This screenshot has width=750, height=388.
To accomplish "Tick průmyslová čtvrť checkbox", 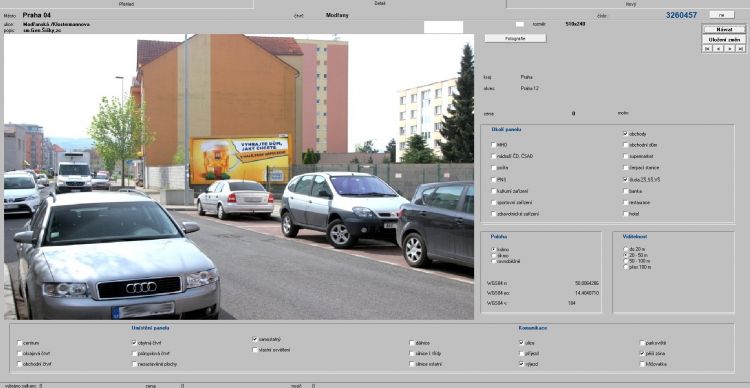I will (134, 354).
